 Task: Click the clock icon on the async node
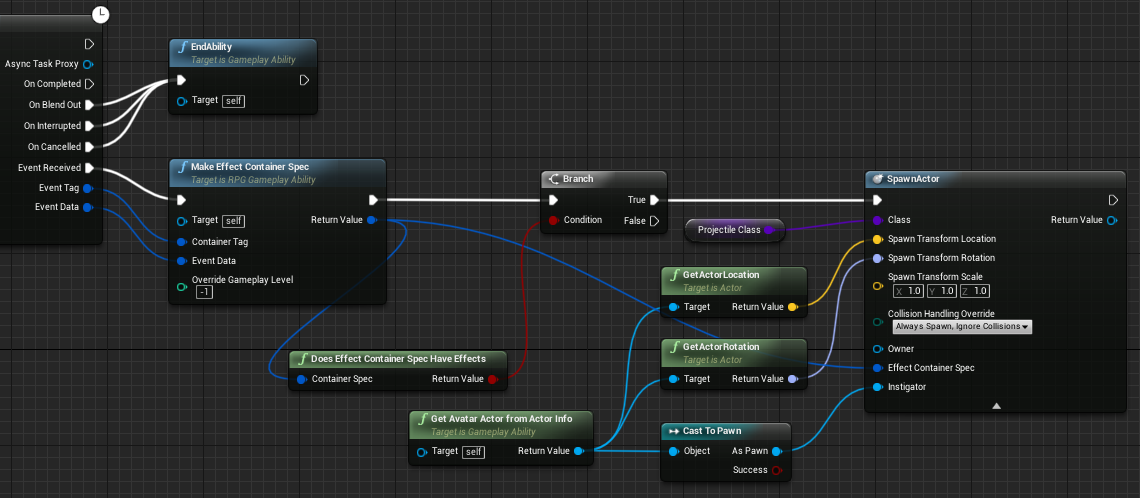tap(100, 13)
